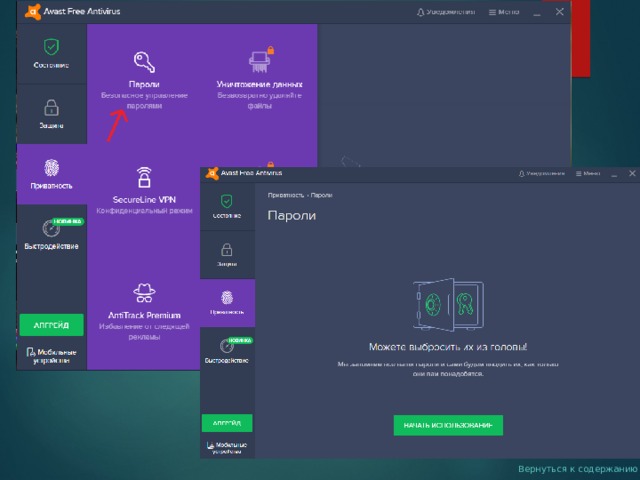Minimize the front Avast window
This screenshot has height=480, width=640.
tap(614, 174)
